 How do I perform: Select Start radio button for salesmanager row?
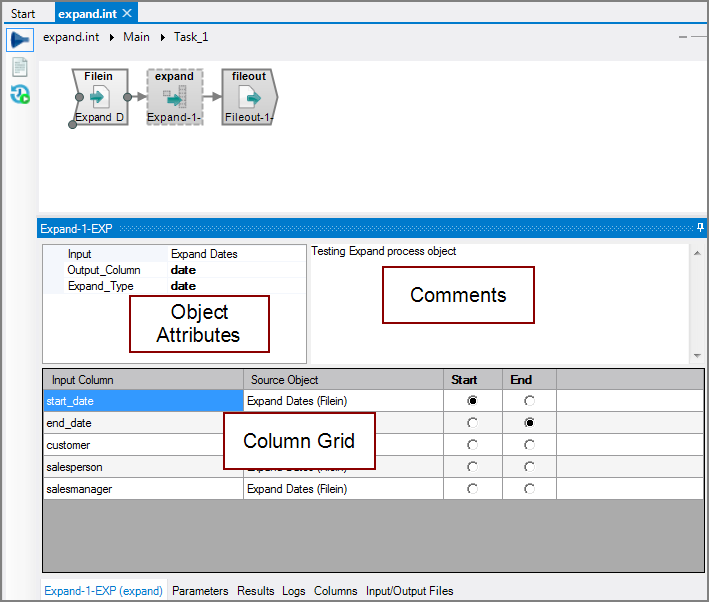(x=472, y=489)
